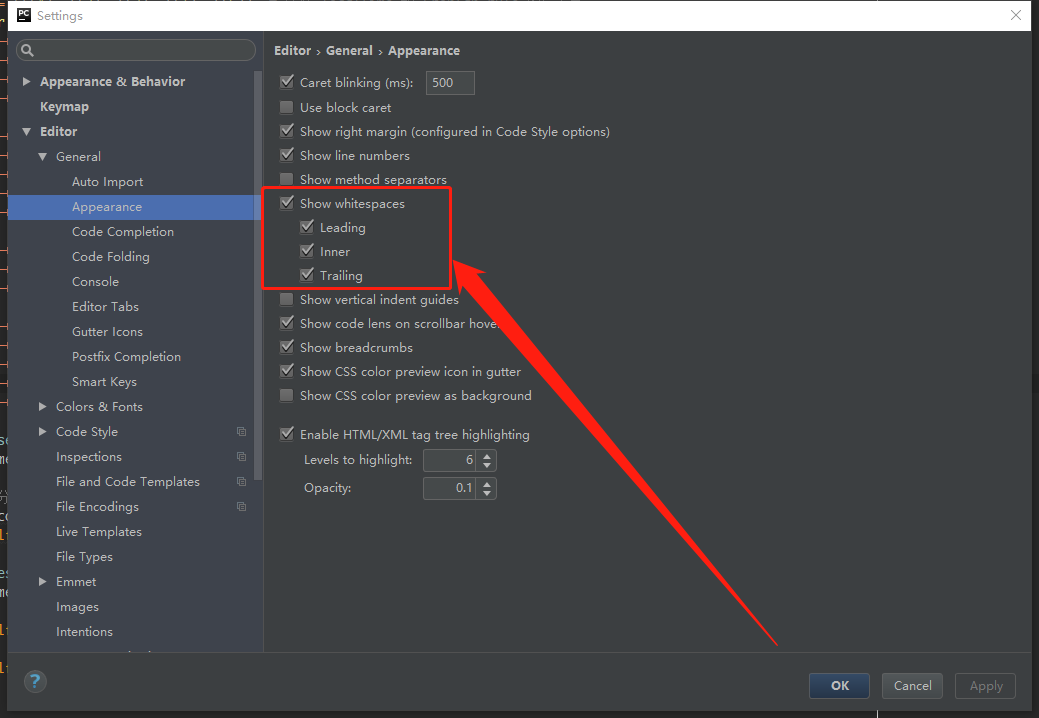Select Appearance in settings tree
The image size is (1039, 718).
[107, 207]
